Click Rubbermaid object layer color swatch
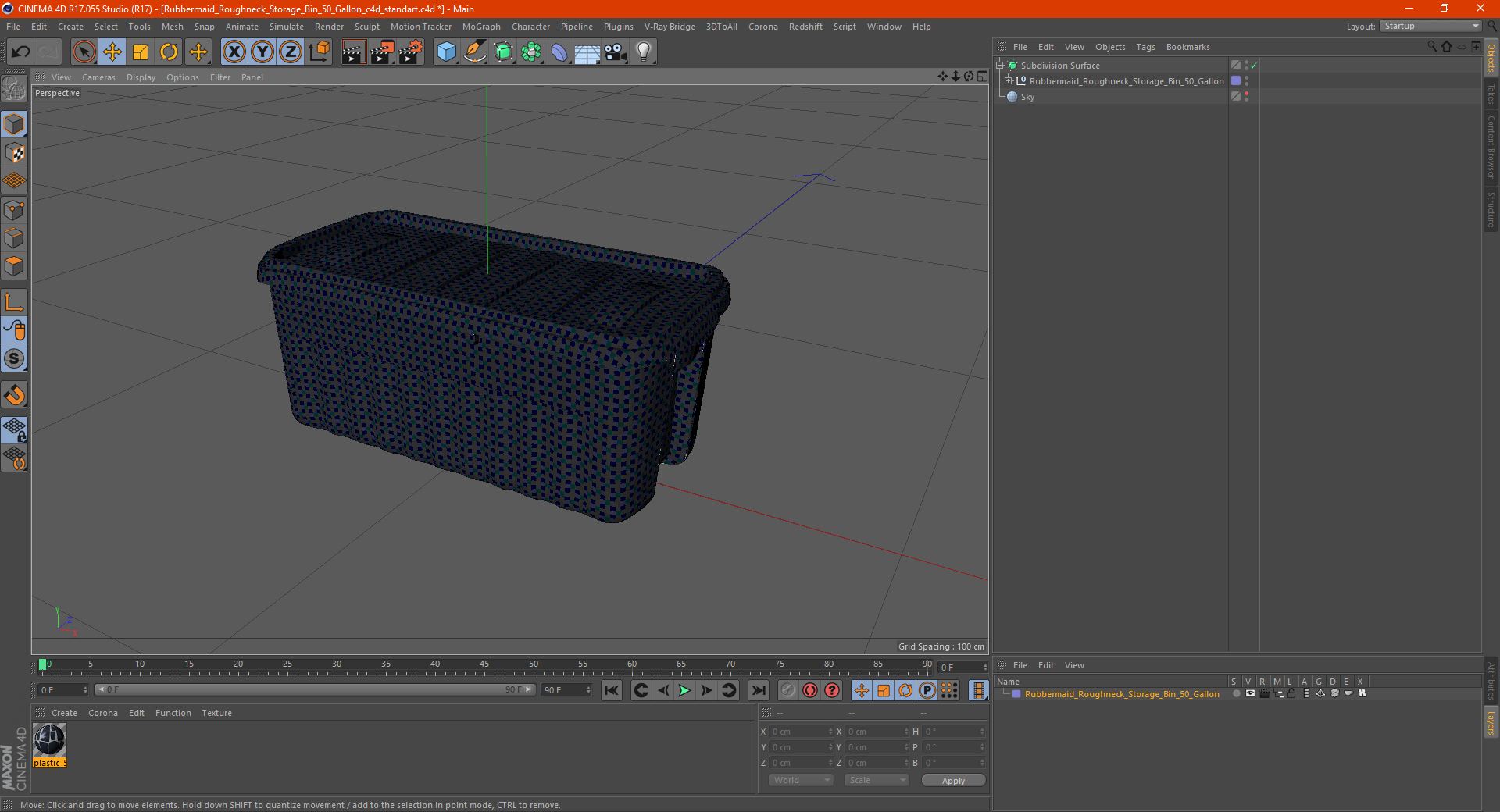 point(1236,81)
